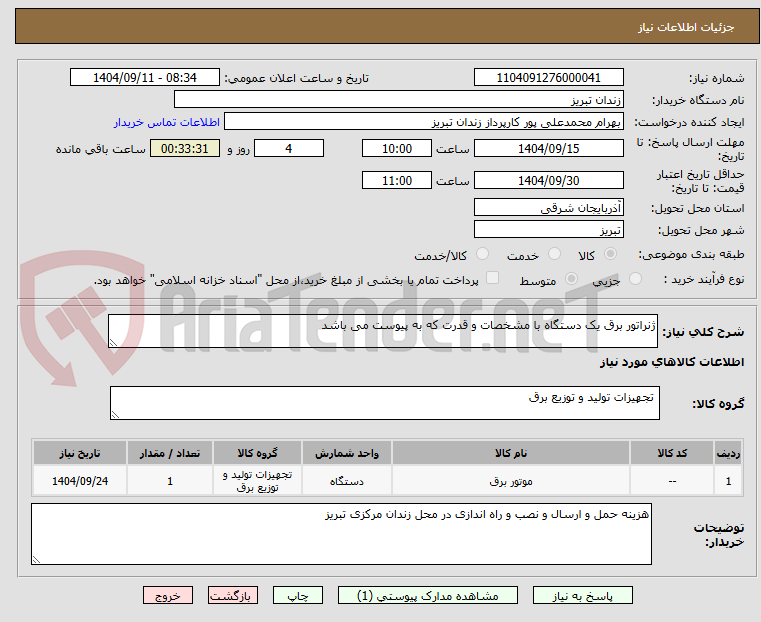761x622 pixels.
Task: Click the خروج exit button
Action: [168, 595]
